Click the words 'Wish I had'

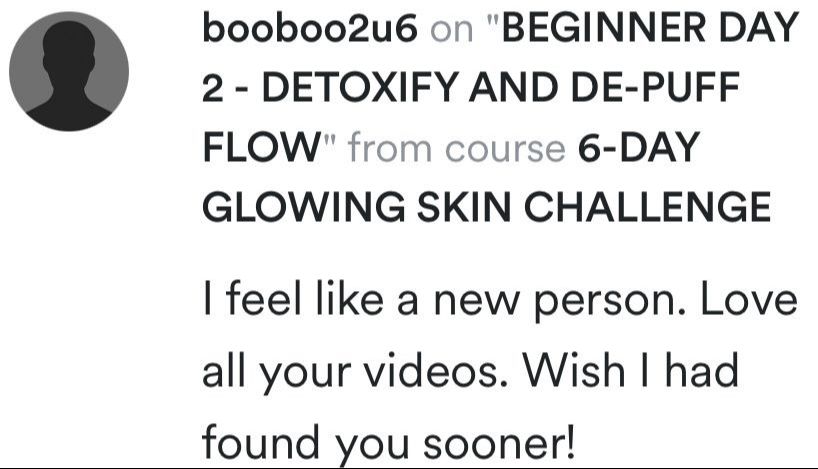(x=630, y=370)
